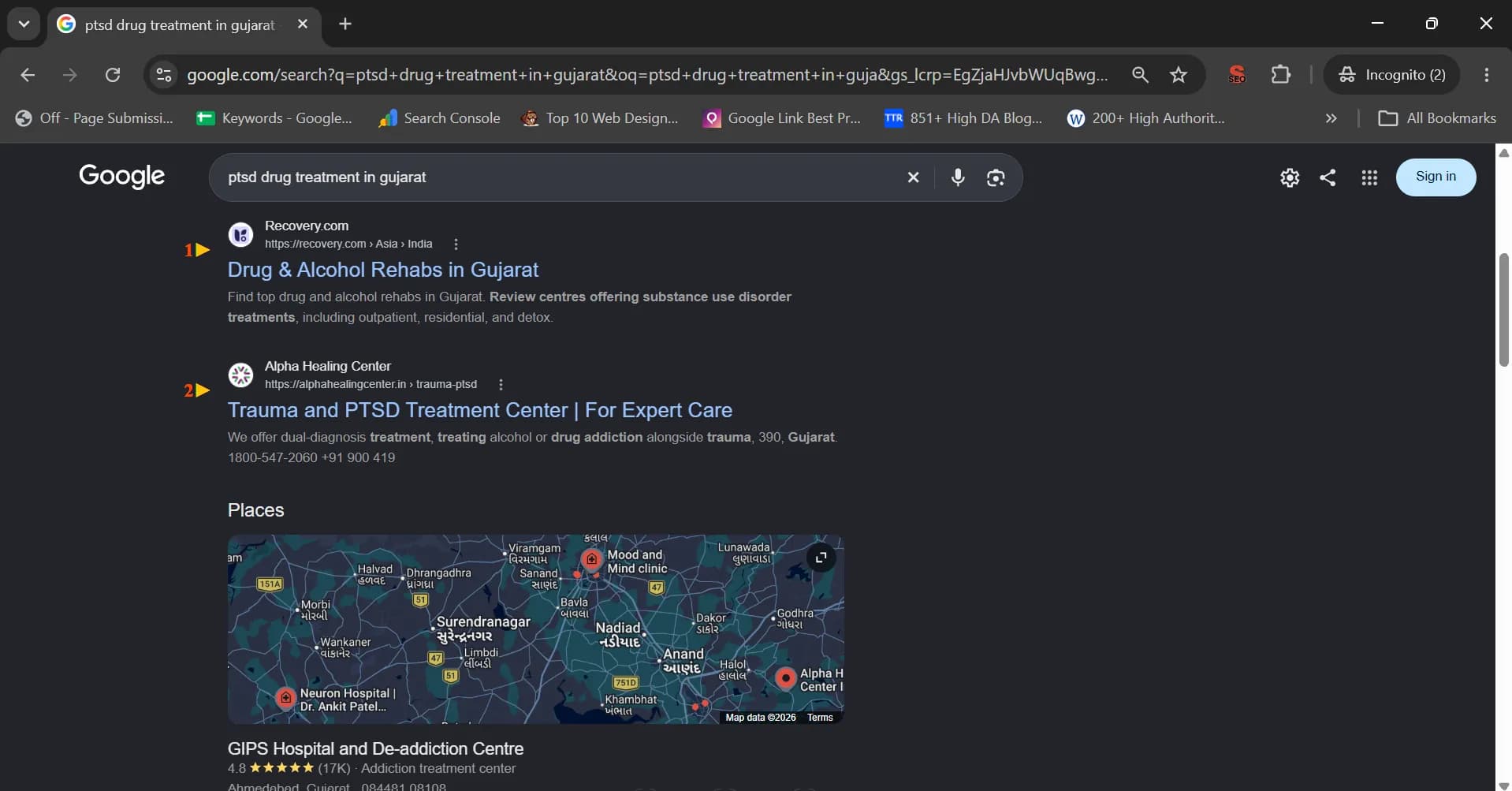The image size is (1512, 791).
Task: Open the tab search dropdown arrow
Action: (x=24, y=24)
